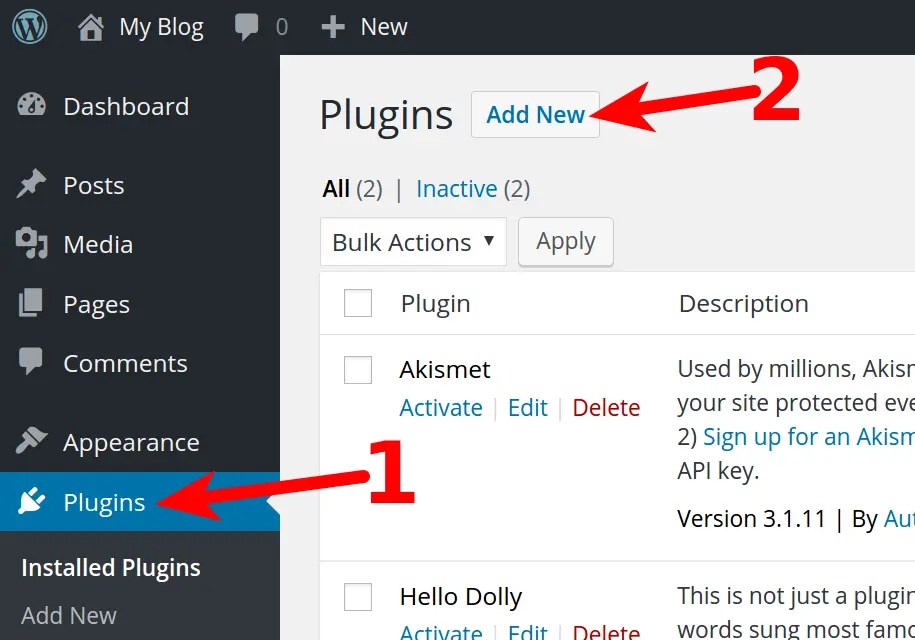Open the Bulk Actions dropdown

tap(412, 242)
